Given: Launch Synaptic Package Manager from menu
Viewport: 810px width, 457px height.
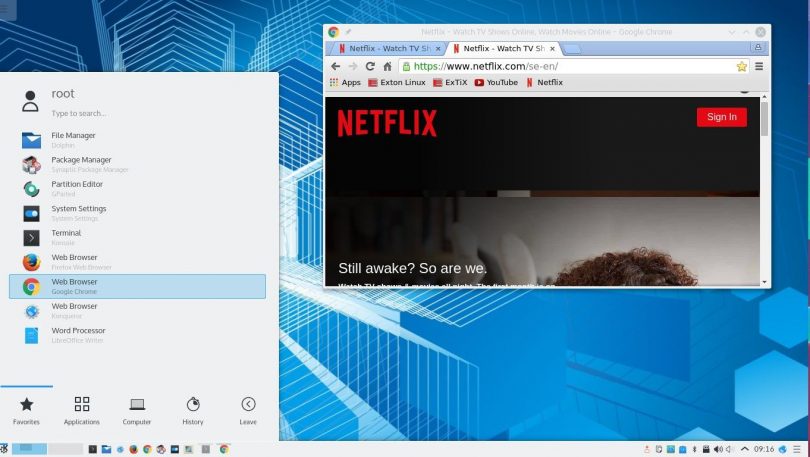Looking at the screenshot, I should coord(137,164).
